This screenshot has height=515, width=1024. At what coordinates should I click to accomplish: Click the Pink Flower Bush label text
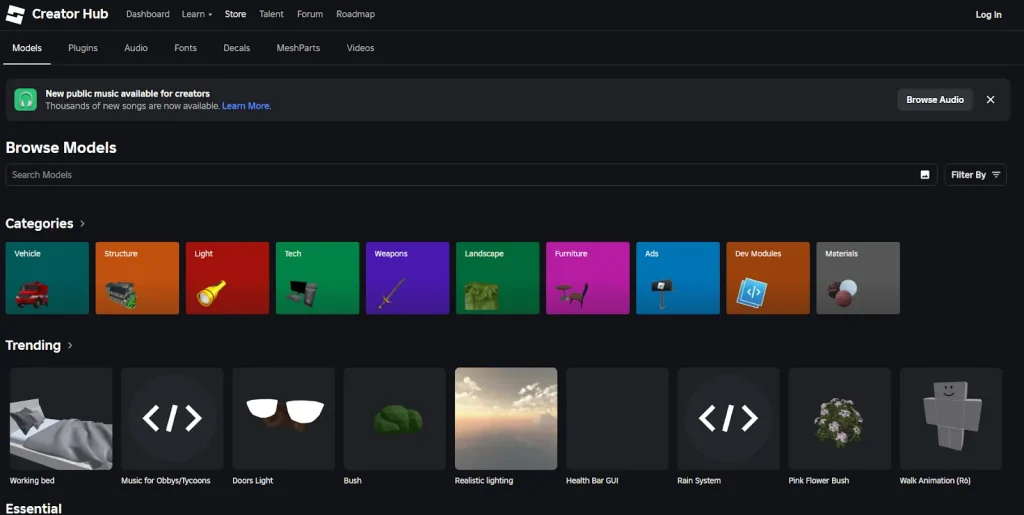[x=819, y=480]
